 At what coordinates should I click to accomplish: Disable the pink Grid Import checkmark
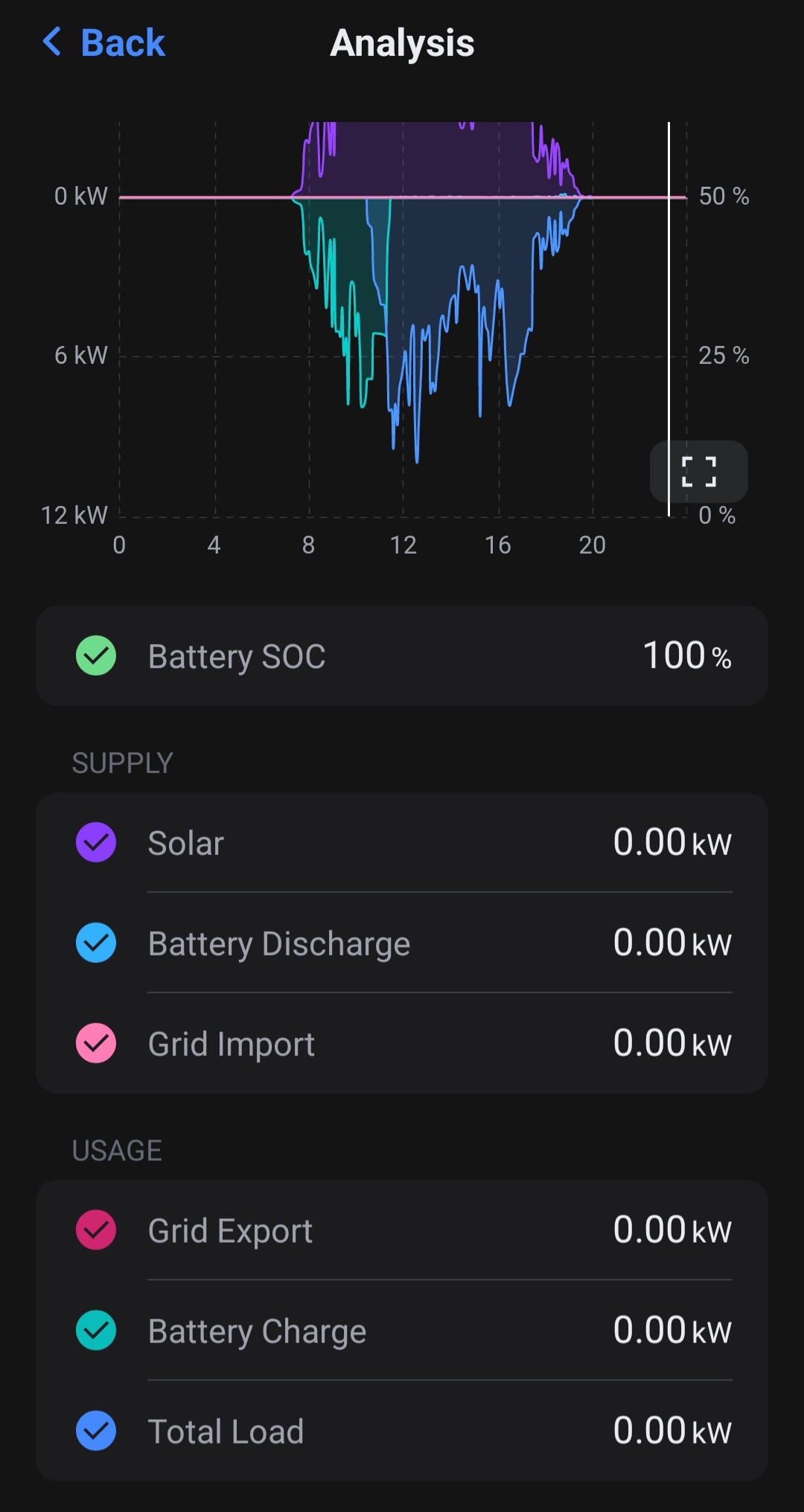tap(96, 1043)
